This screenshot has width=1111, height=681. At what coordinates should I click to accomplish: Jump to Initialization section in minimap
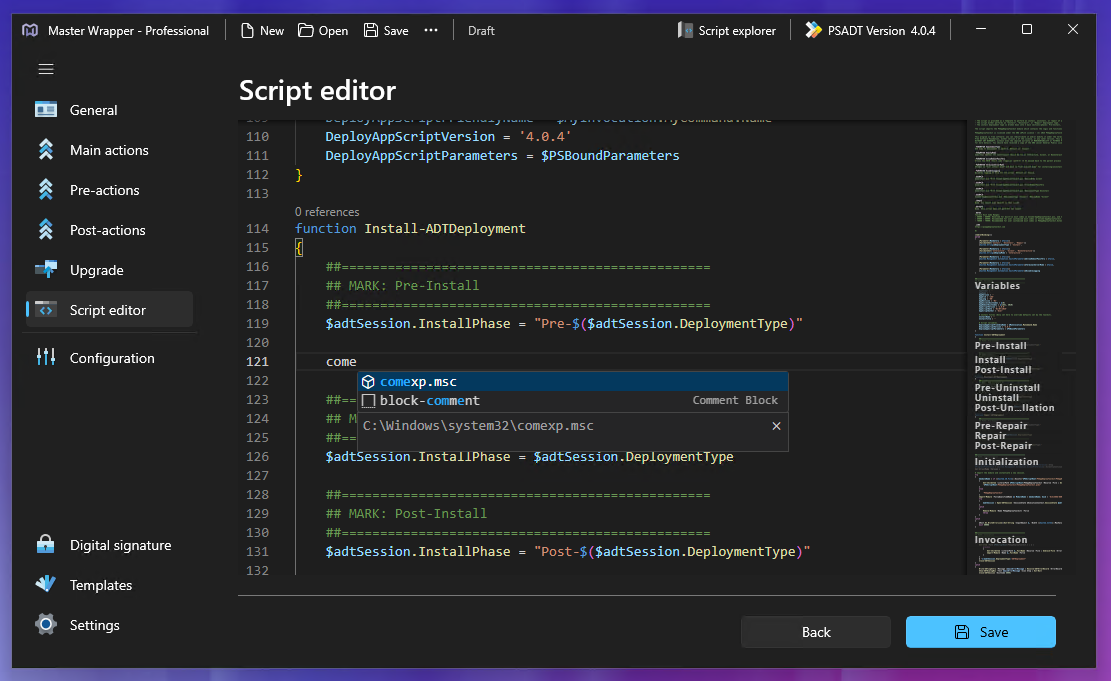coord(1006,462)
